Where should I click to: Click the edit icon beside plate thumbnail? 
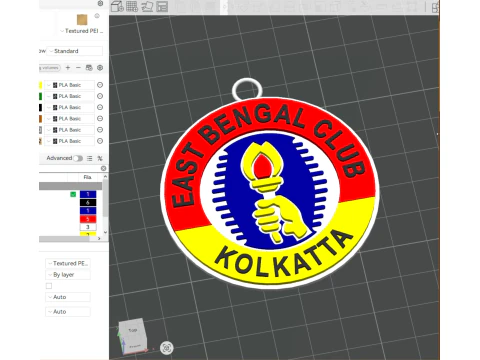tap(97, 16)
